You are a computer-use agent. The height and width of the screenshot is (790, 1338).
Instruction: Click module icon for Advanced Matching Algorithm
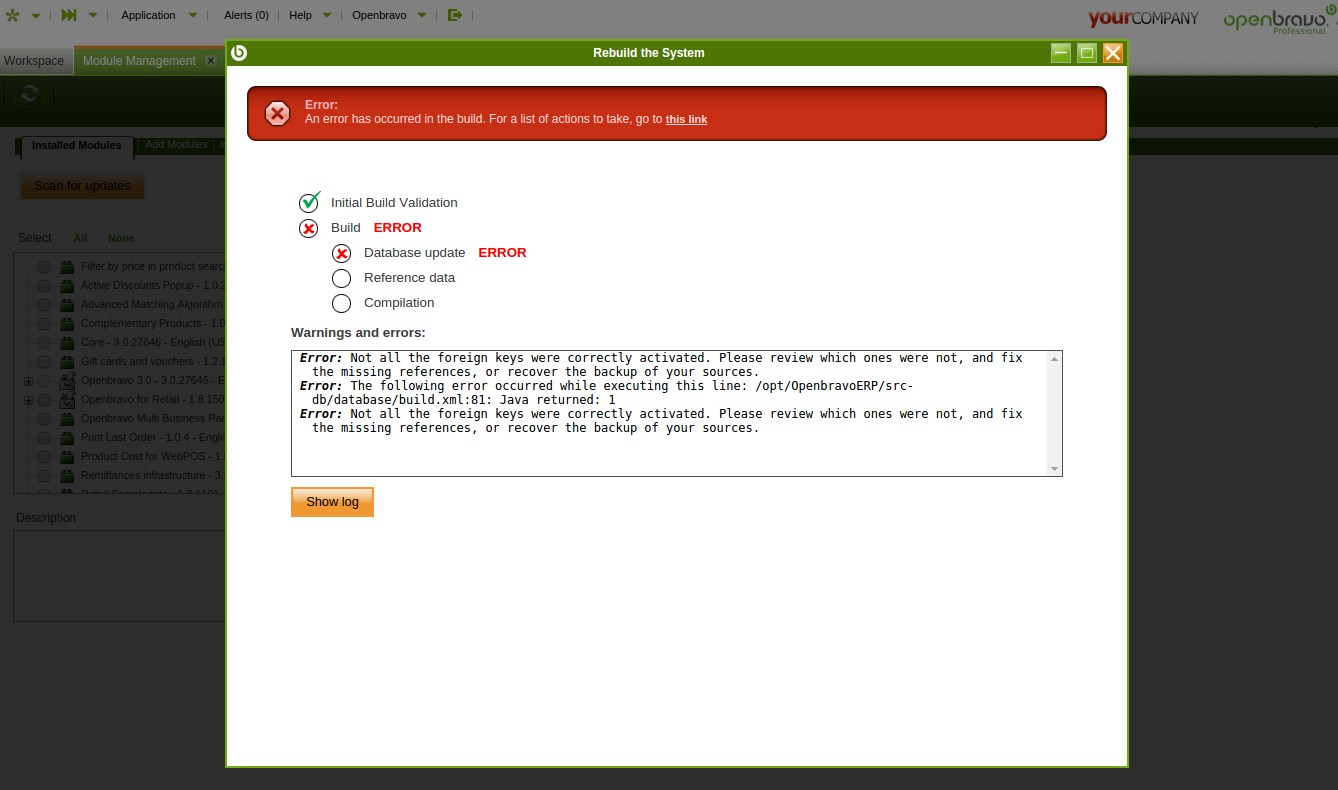point(67,305)
